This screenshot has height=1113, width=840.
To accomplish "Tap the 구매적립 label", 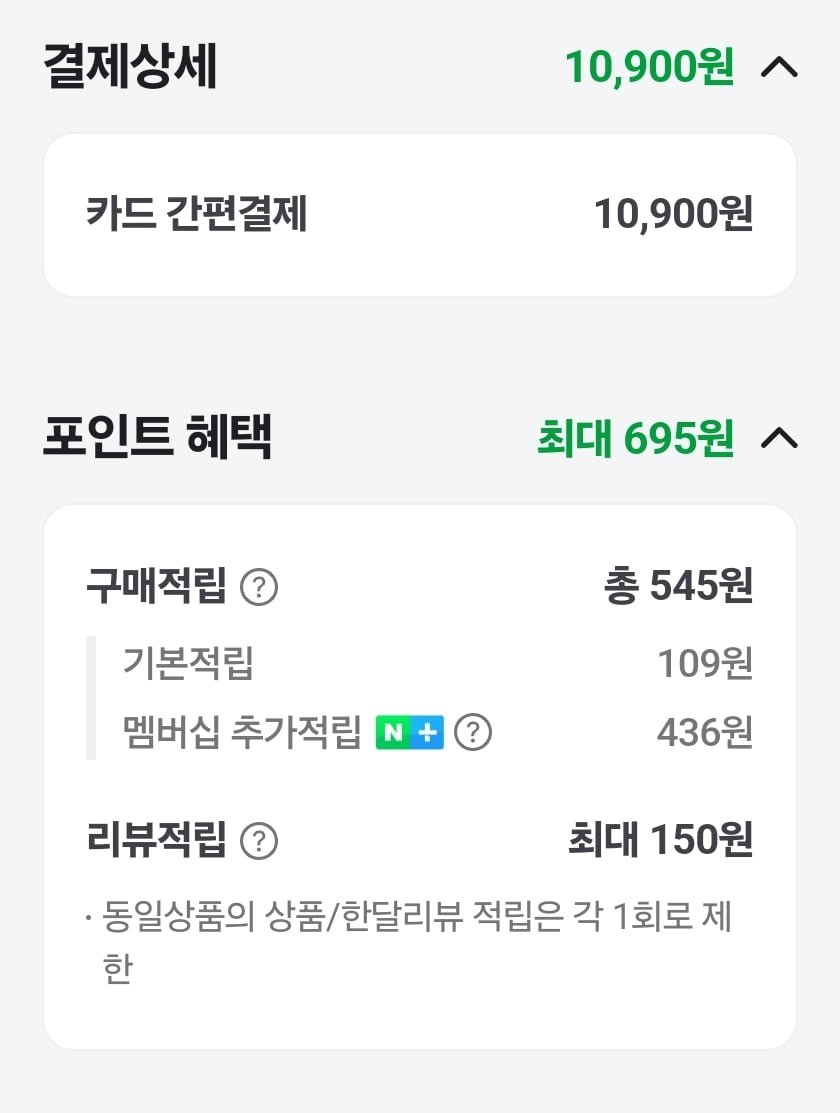I will point(156,586).
